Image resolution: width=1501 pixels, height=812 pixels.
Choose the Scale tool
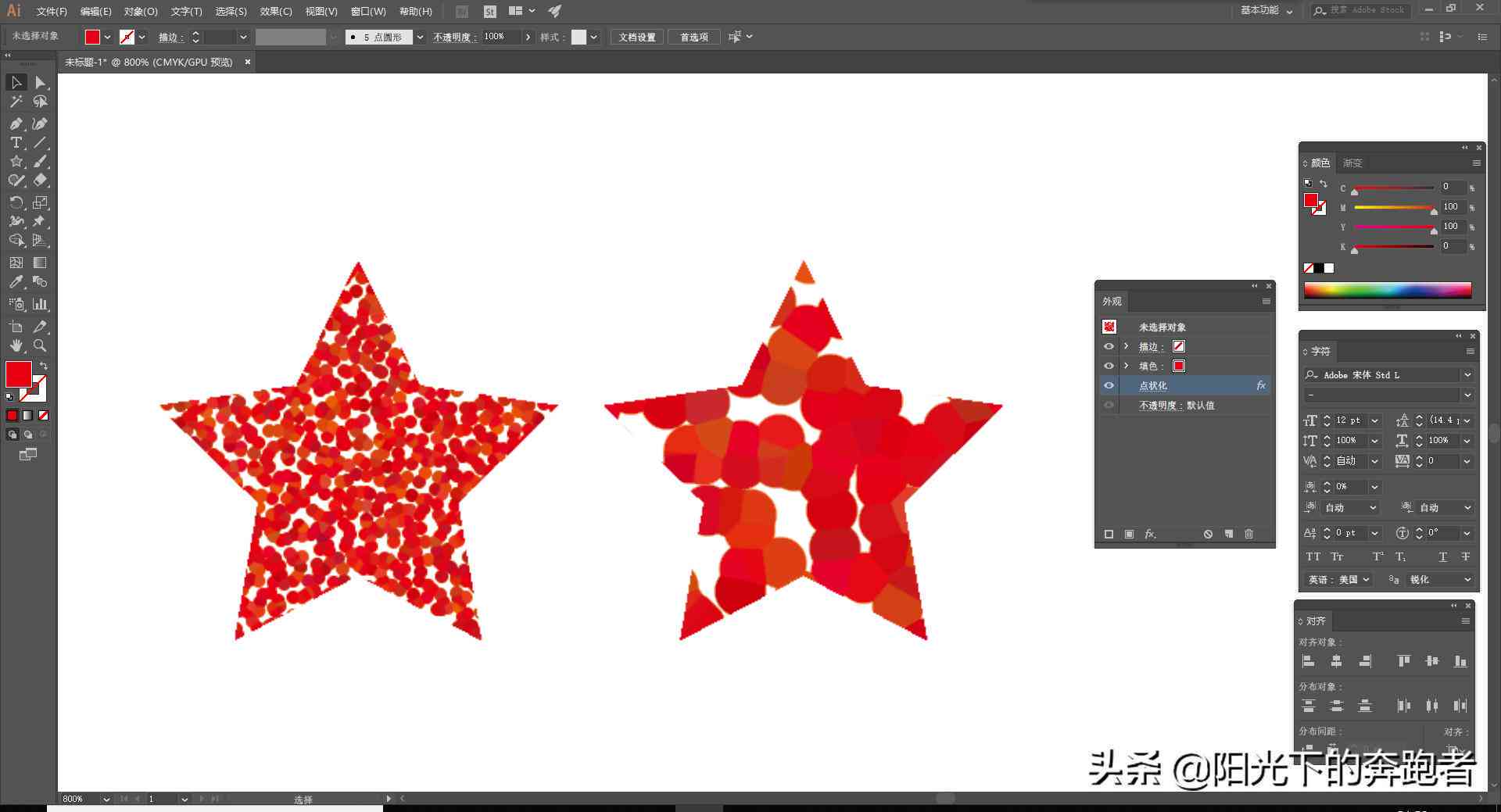40,202
